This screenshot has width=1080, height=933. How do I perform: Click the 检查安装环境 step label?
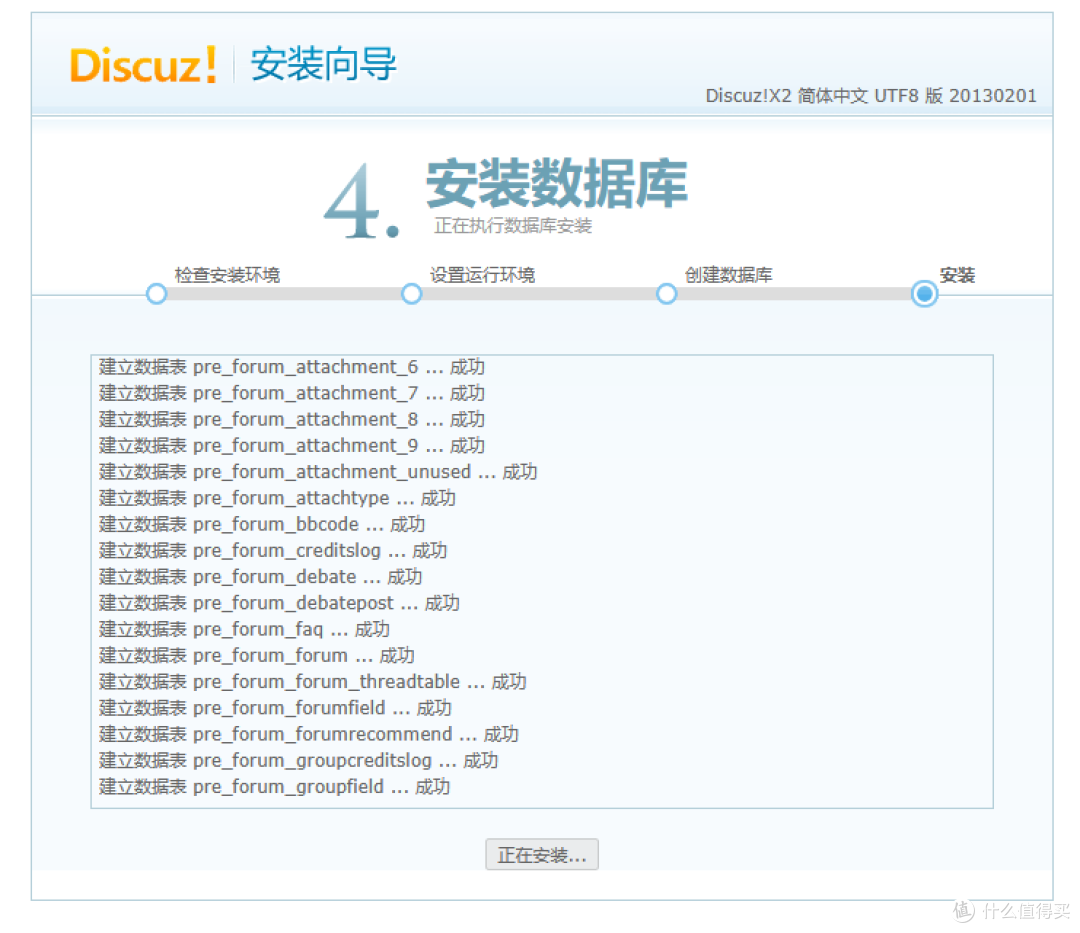[x=227, y=275]
